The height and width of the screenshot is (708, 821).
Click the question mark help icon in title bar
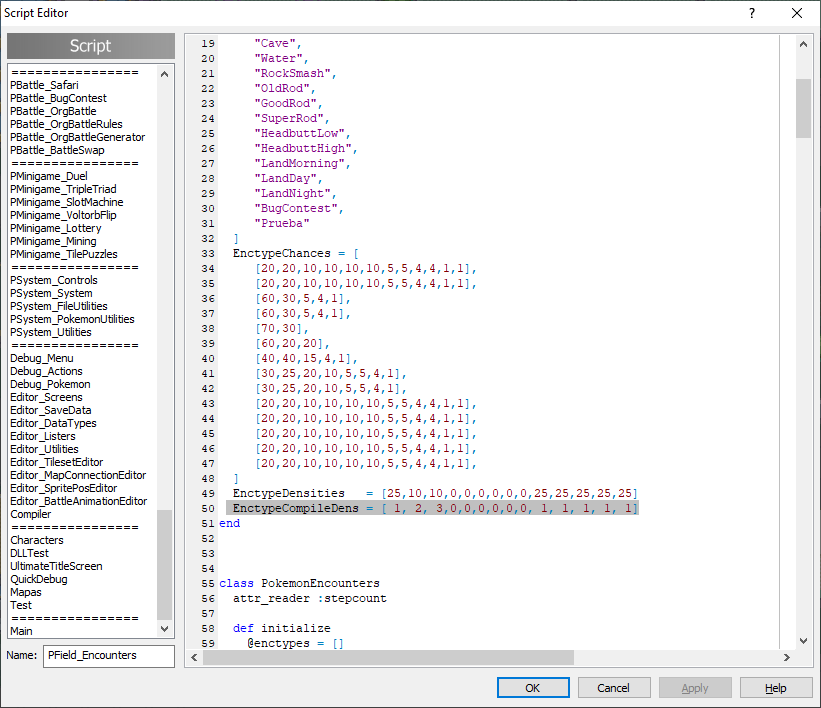752,14
